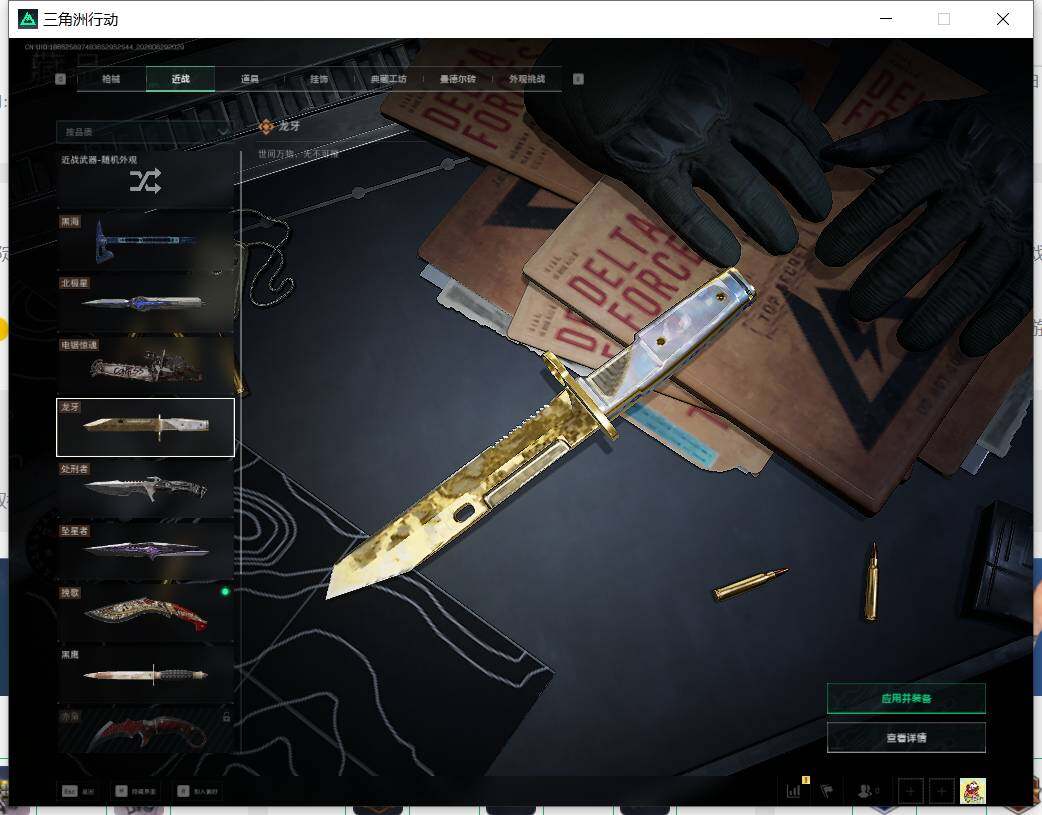Select the 黑鹰 knife skin

(146, 674)
